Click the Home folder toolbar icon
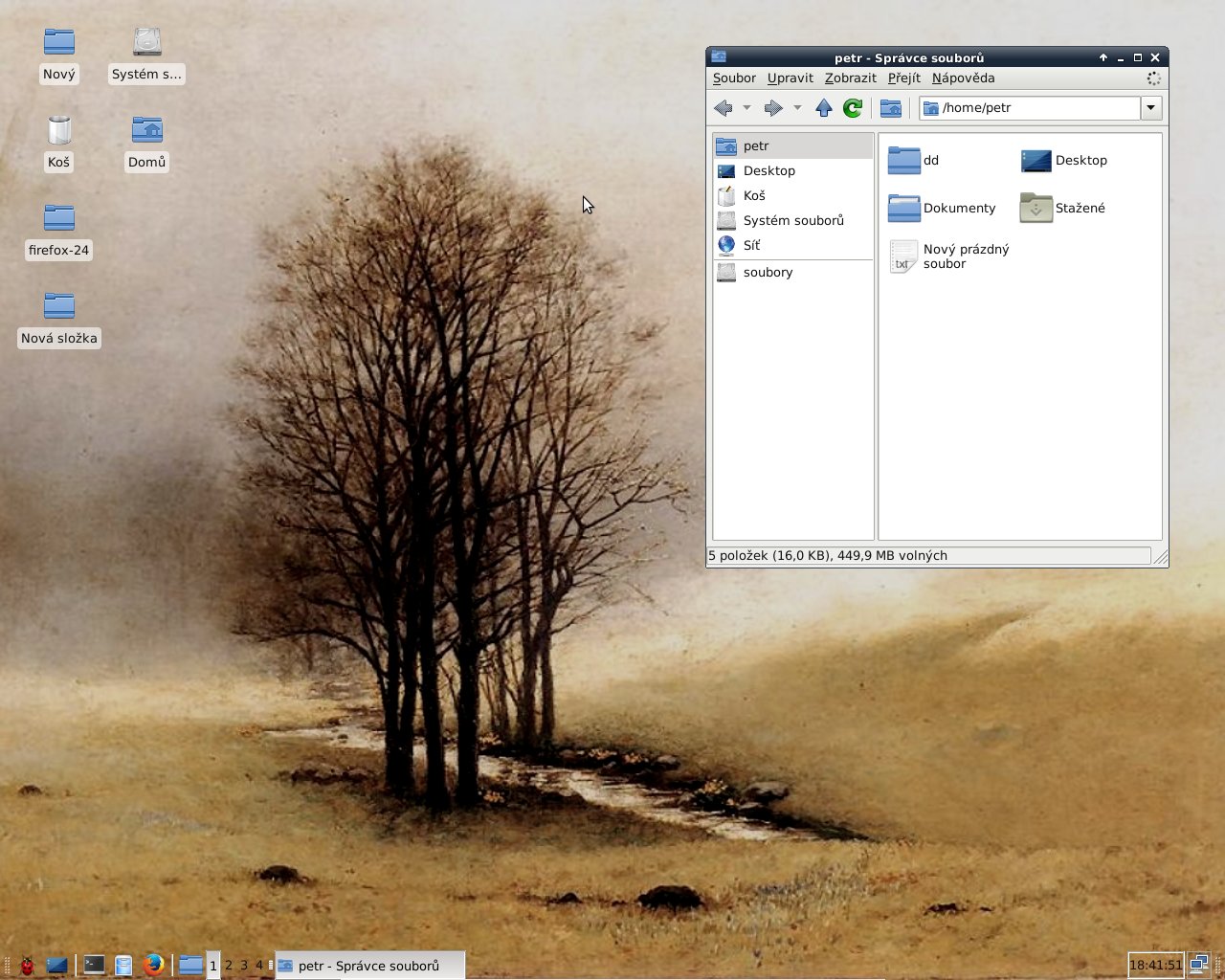 (891, 108)
